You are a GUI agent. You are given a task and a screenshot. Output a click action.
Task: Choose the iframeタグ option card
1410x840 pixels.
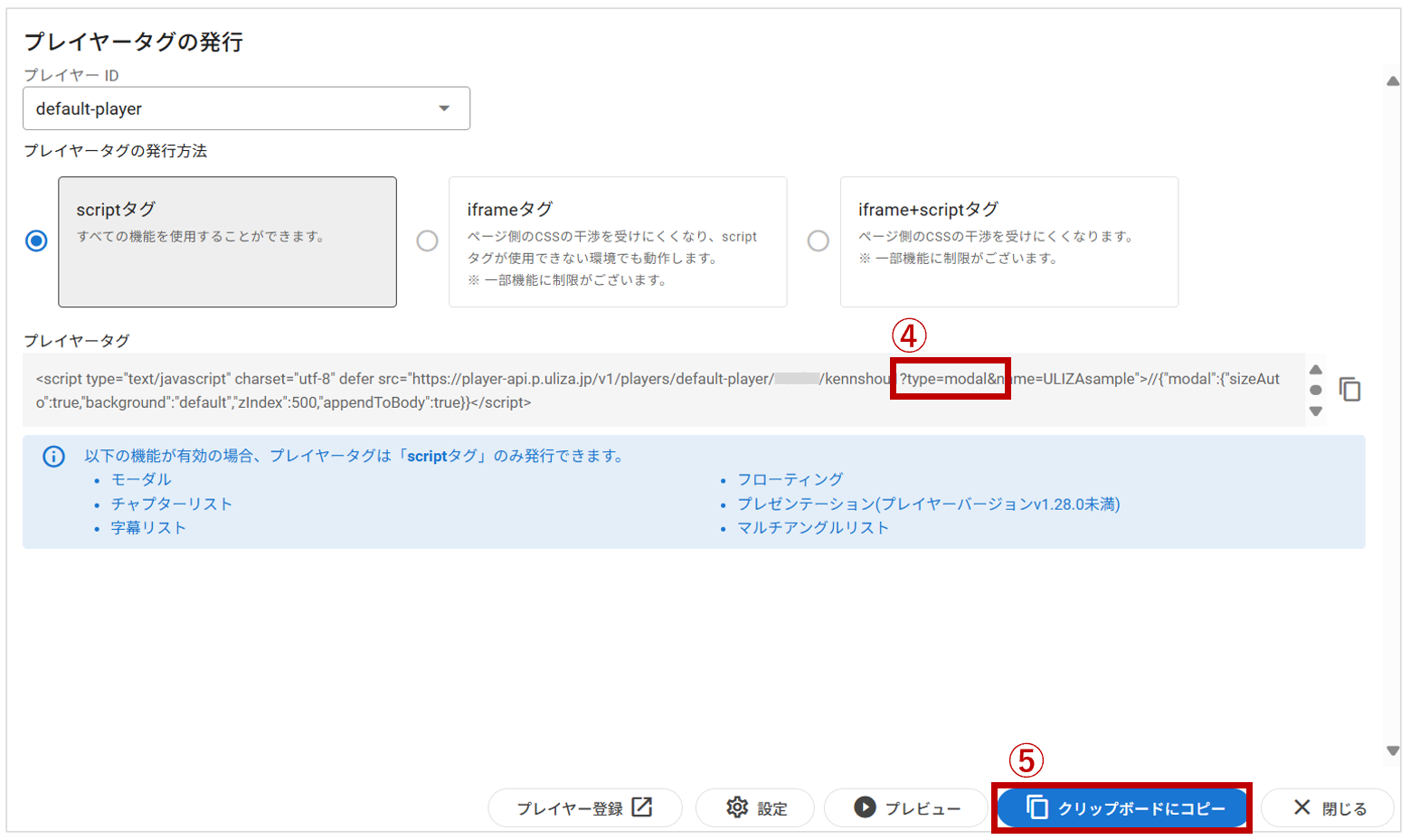pos(618,241)
